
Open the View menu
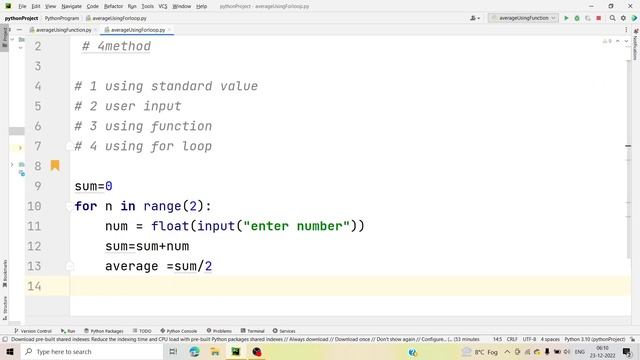(50, 6)
